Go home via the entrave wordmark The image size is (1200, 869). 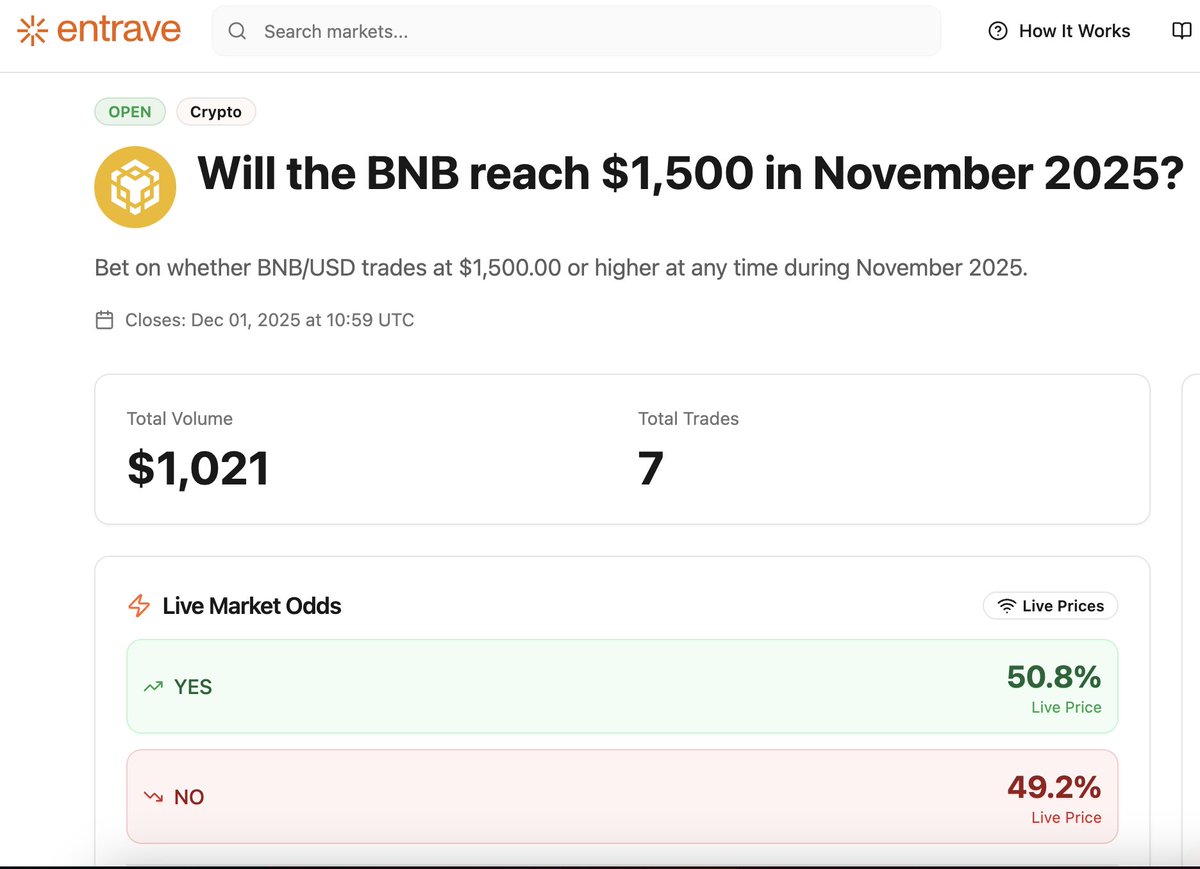[119, 31]
